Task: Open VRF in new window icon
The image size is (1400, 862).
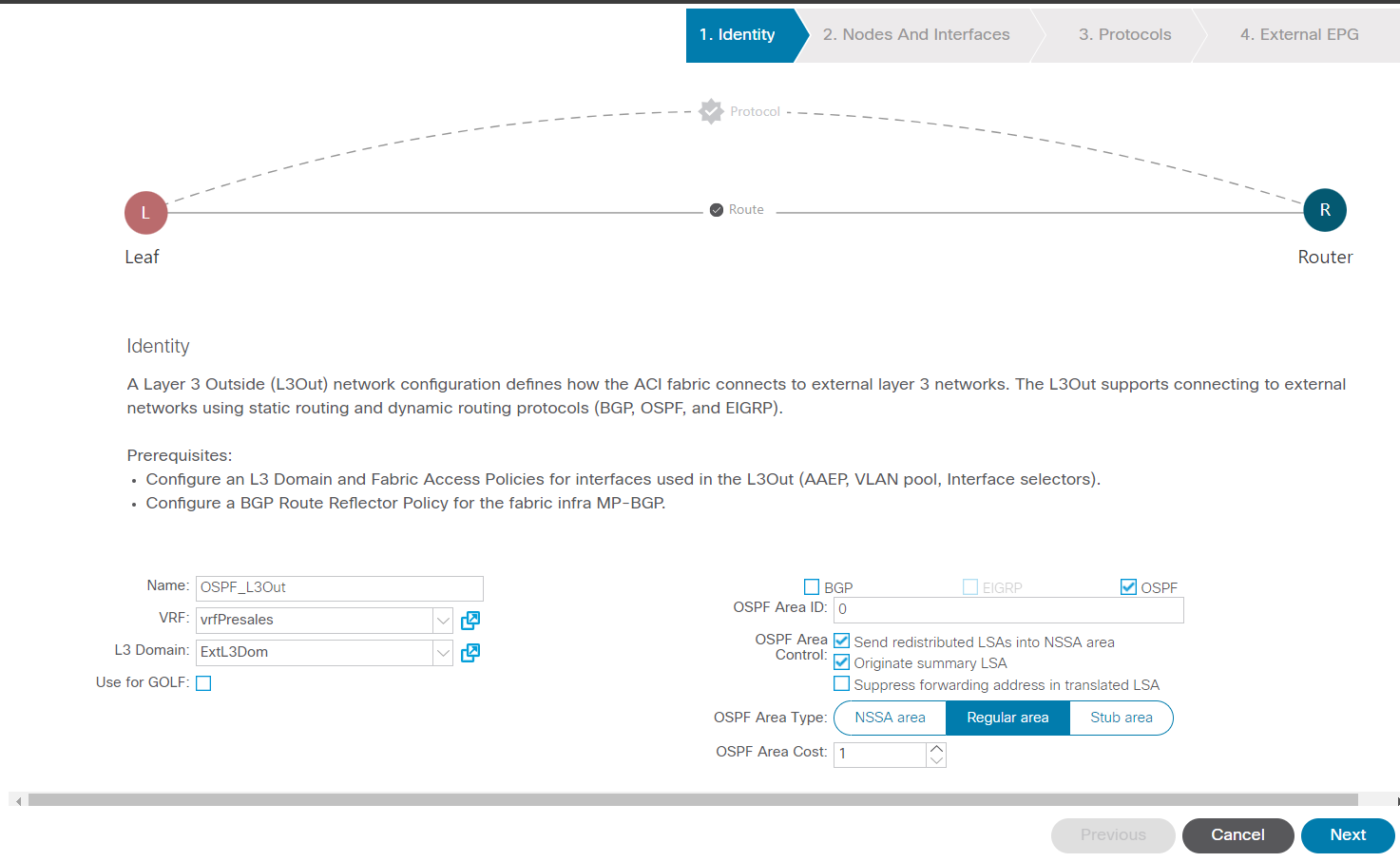Action: (x=470, y=621)
